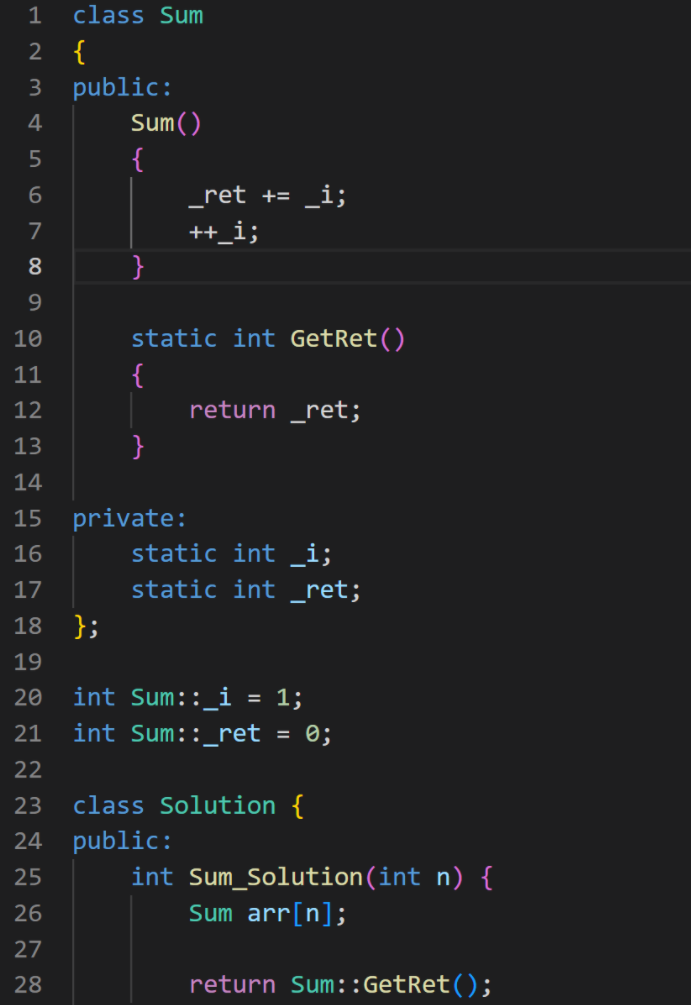Click the statement return _ret;

tap(274, 410)
